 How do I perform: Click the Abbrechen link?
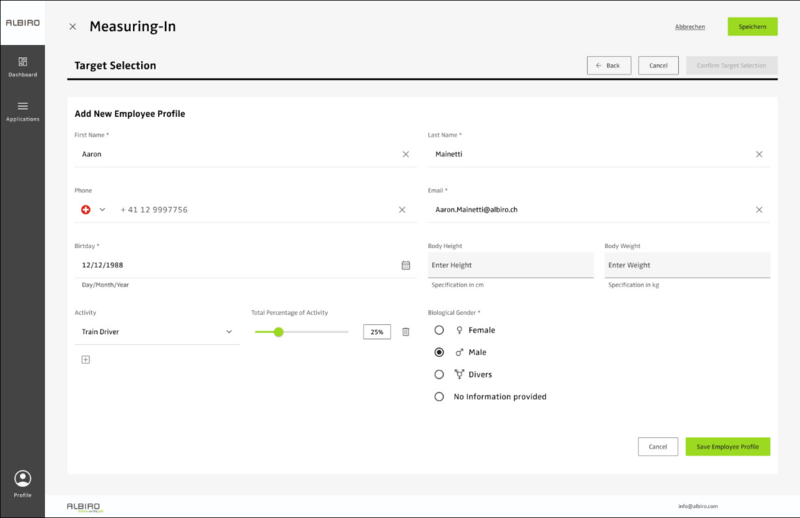[x=690, y=27]
